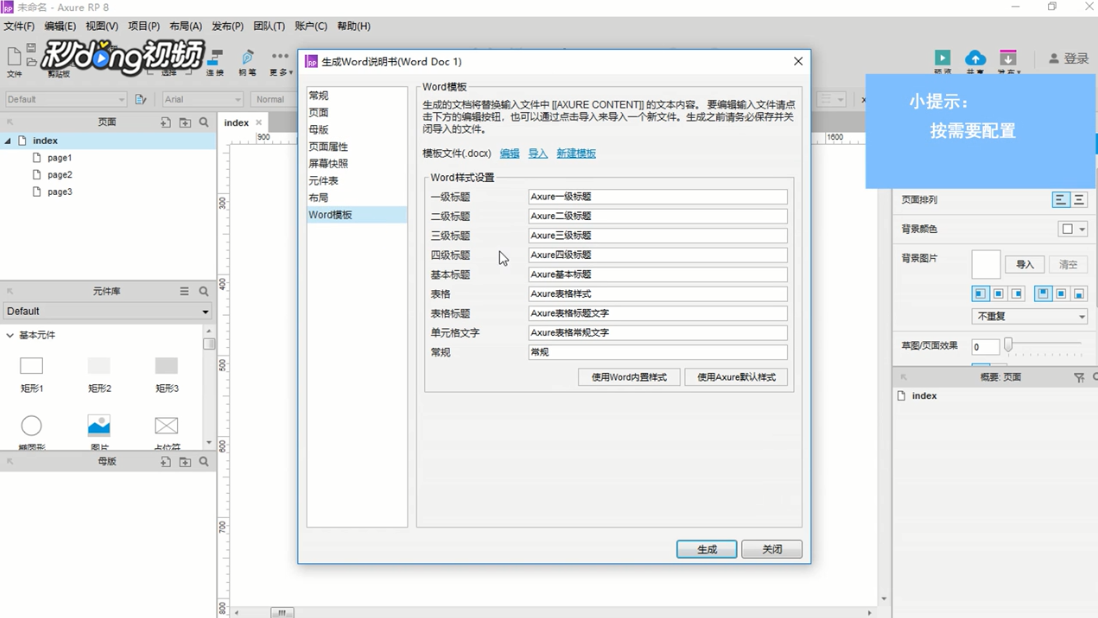This screenshot has width=1098, height=618.
Task: Click the Axure一级标题 input field
Action: click(x=655, y=196)
